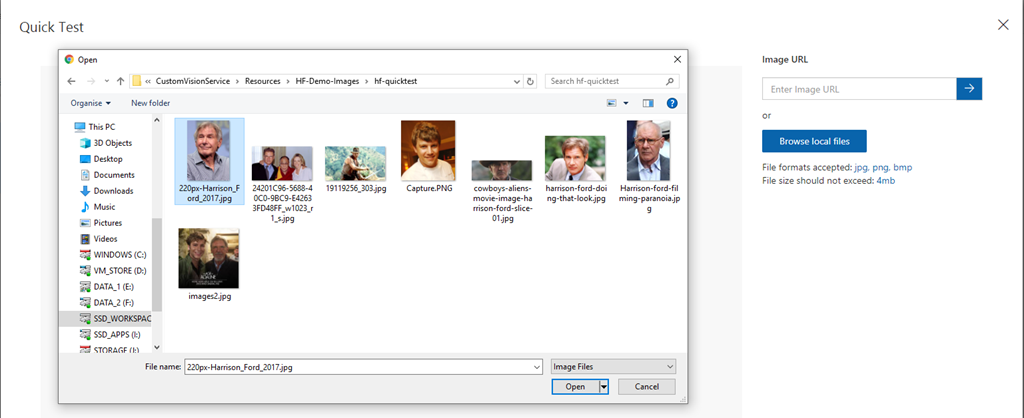
Task: Click Browse local files button
Action: [813, 141]
